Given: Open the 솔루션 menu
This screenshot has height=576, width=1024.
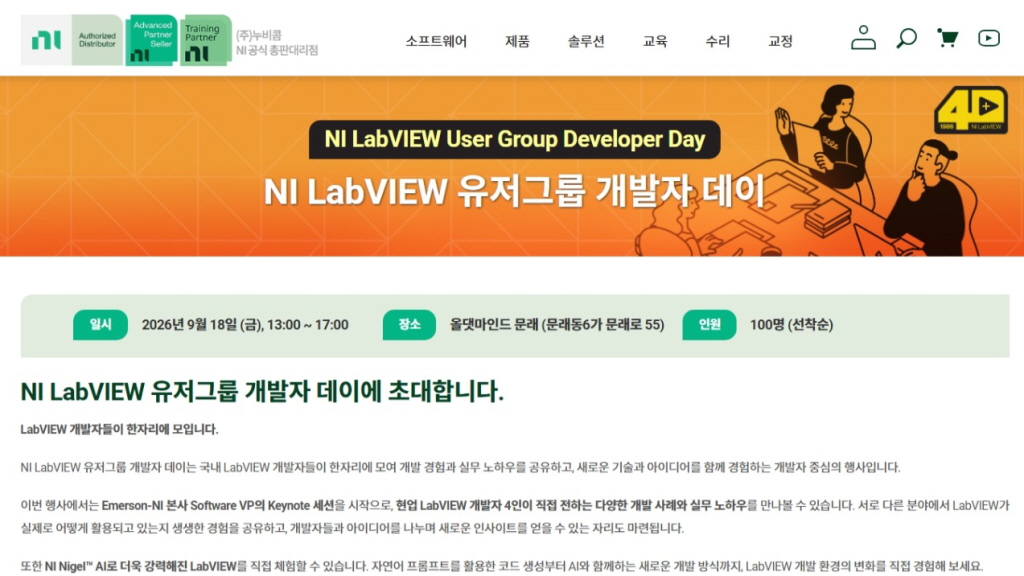Looking at the screenshot, I should click(x=586, y=41).
